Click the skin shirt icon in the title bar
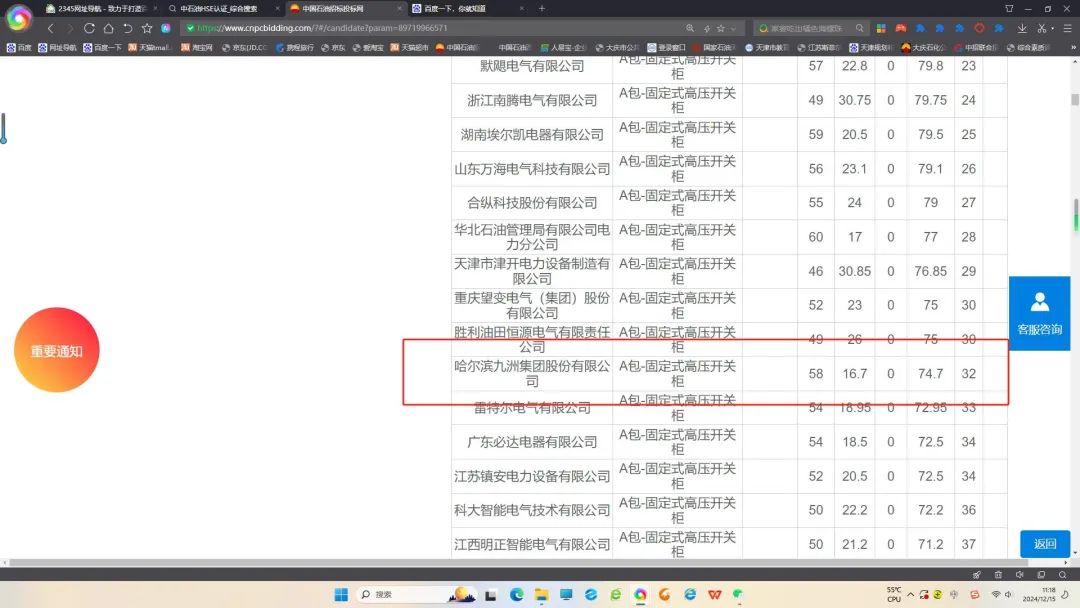The image size is (1080, 608). coord(1009,8)
